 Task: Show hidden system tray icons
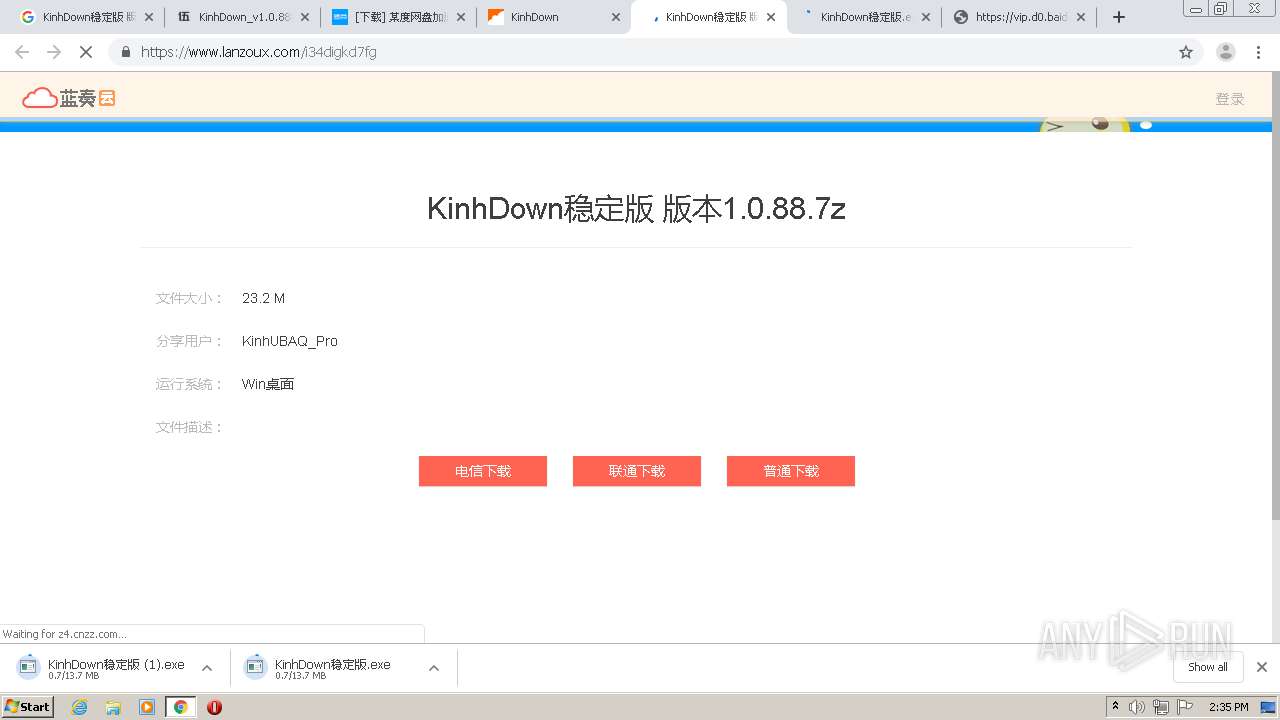pyautogui.click(x=1116, y=707)
